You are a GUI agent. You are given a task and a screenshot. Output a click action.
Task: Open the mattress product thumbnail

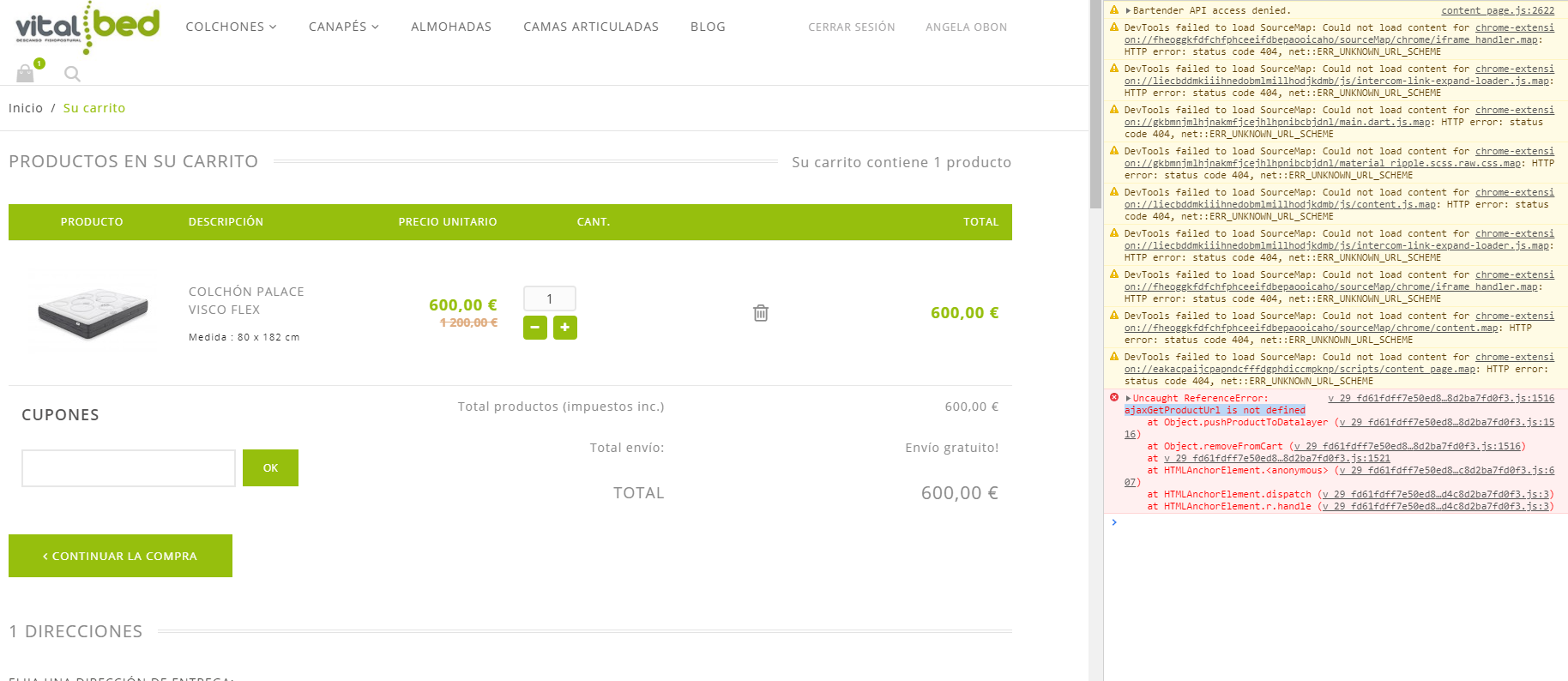coord(93,313)
